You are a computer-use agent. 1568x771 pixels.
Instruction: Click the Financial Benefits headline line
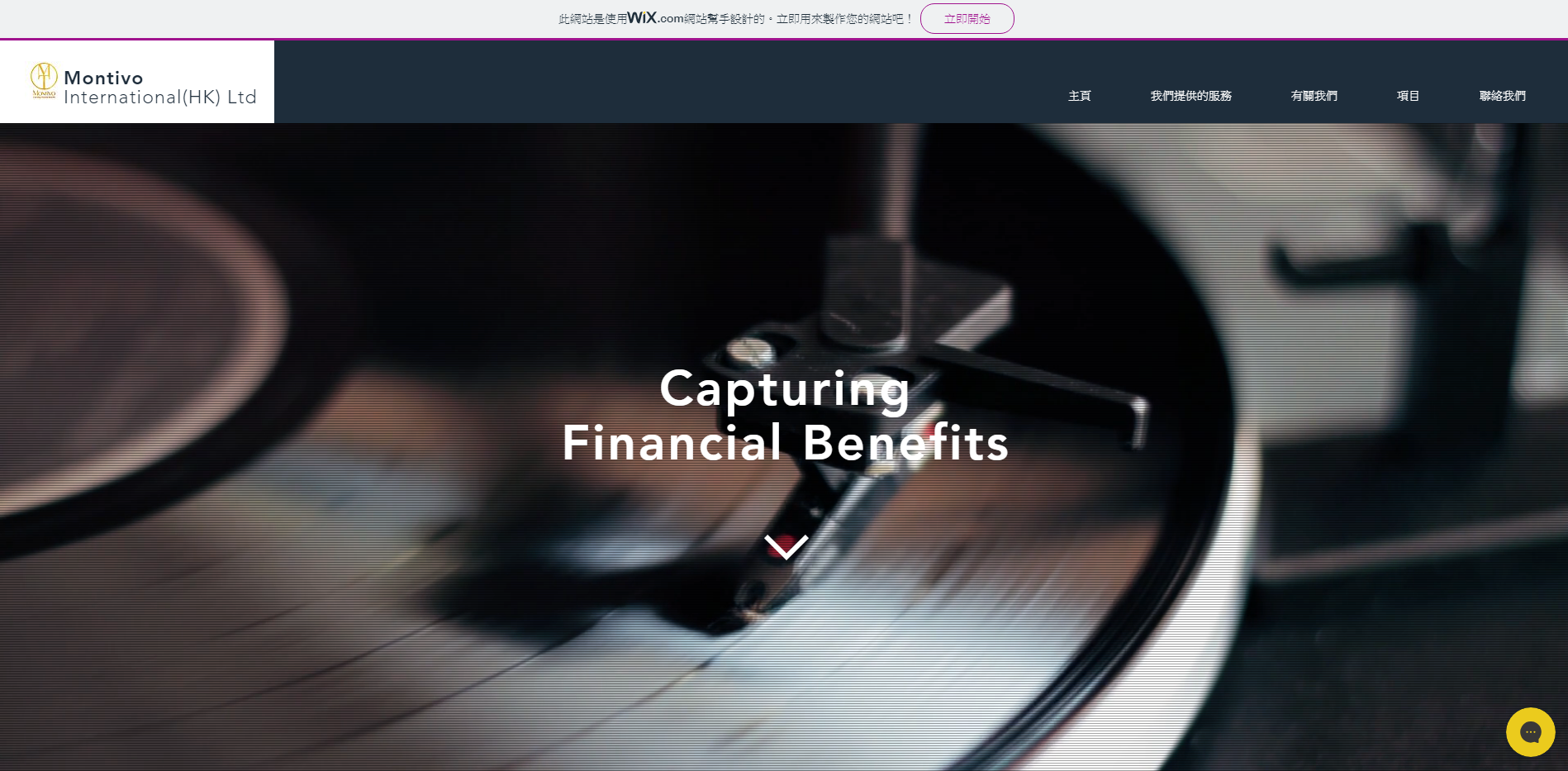tap(786, 443)
